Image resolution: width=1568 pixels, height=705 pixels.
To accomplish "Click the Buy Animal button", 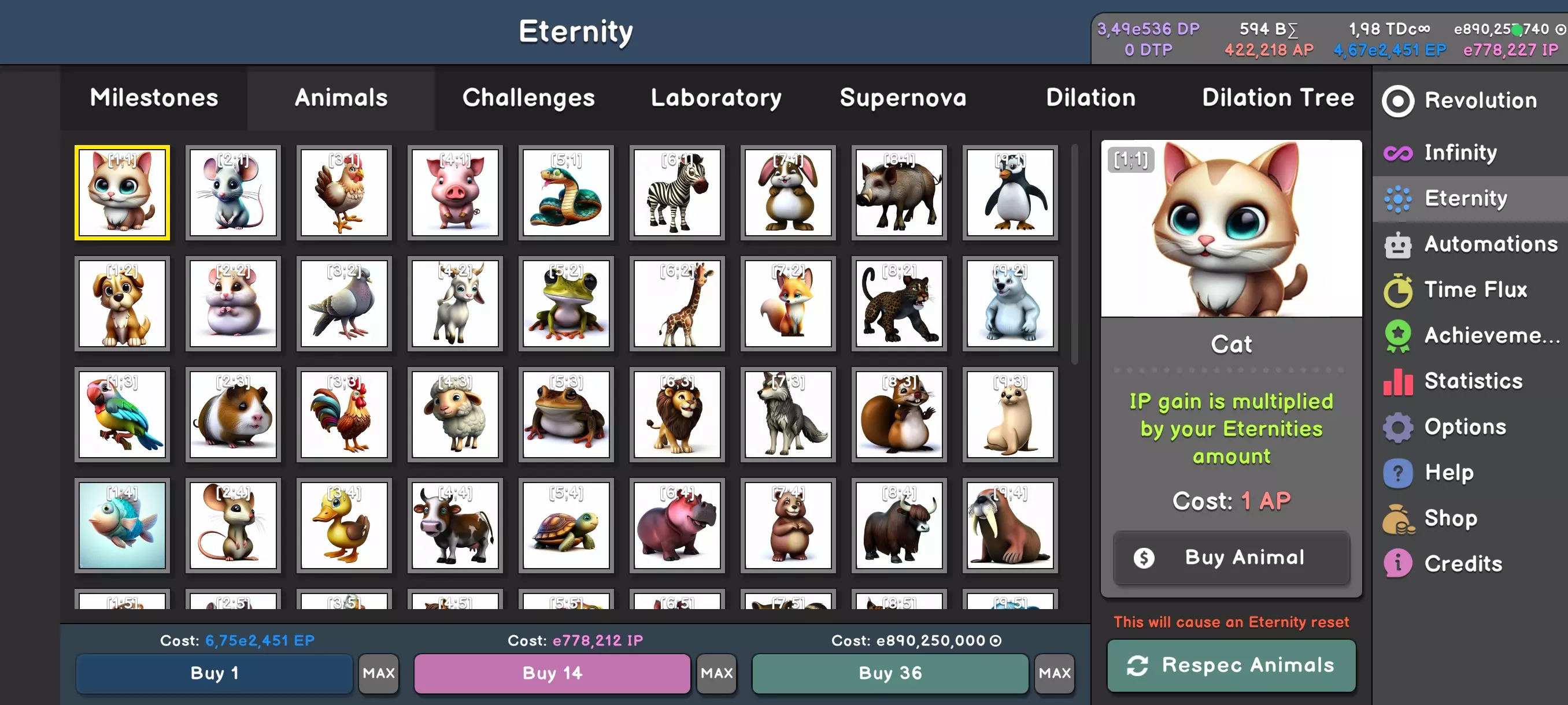I will (x=1232, y=557).
